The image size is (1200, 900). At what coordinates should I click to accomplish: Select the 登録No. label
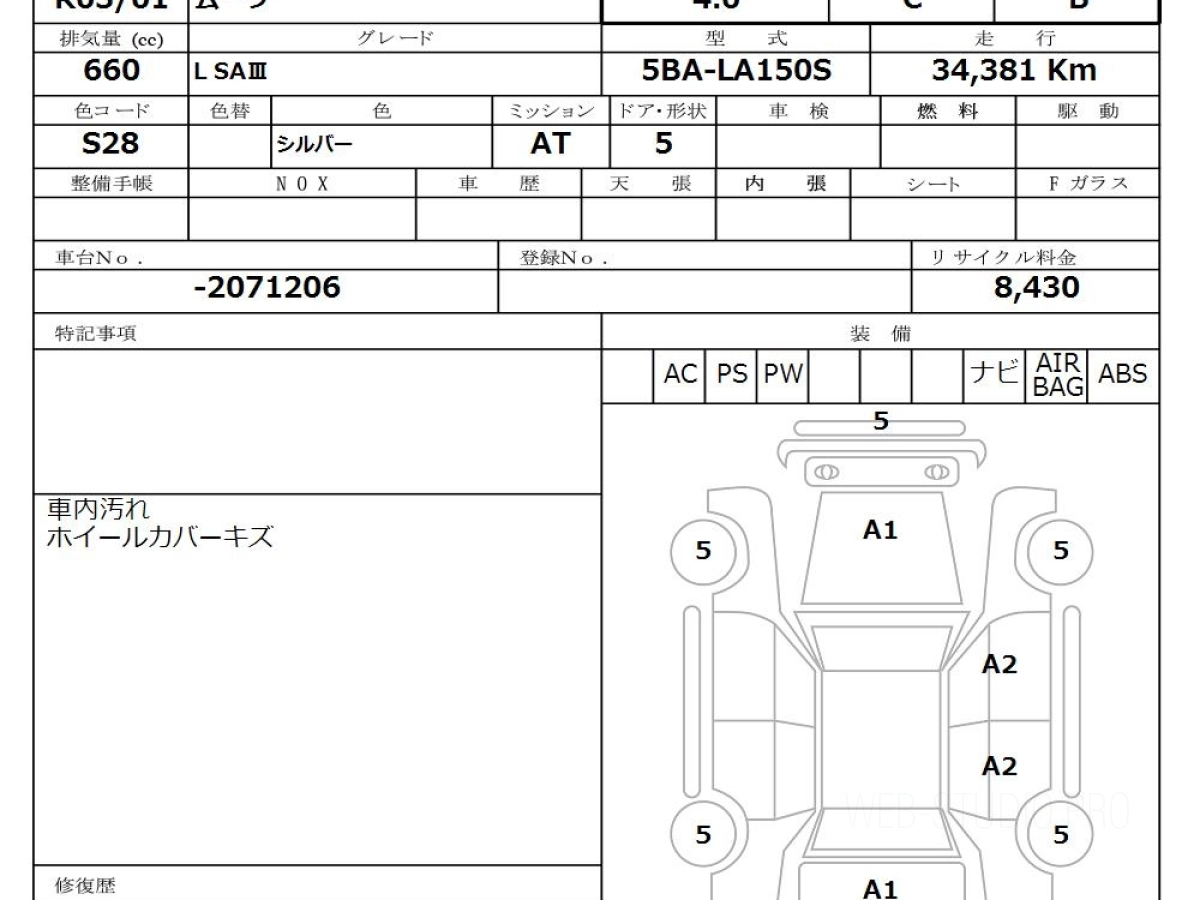[563, 257]
